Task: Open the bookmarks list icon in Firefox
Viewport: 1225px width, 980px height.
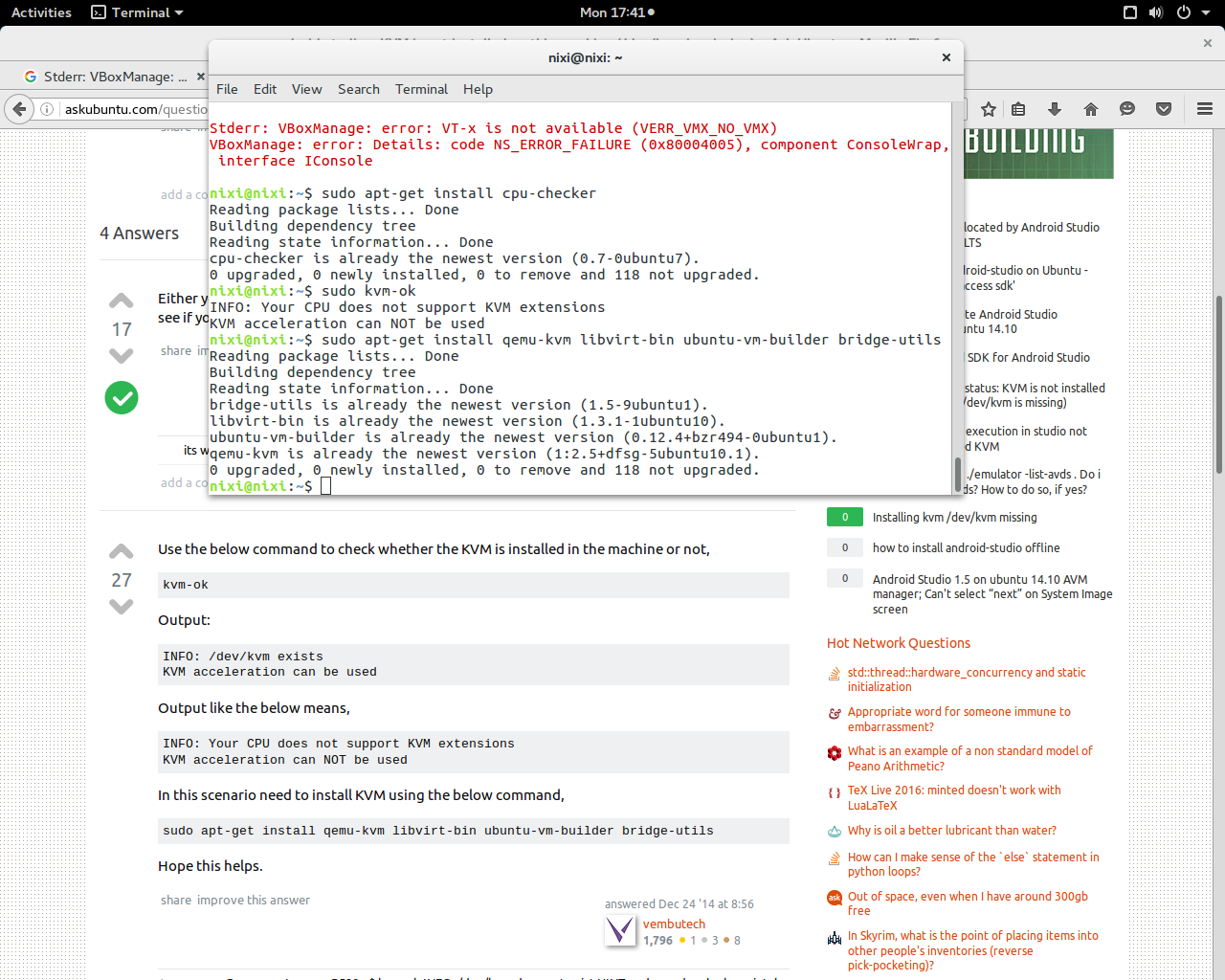Action: 1018,109
